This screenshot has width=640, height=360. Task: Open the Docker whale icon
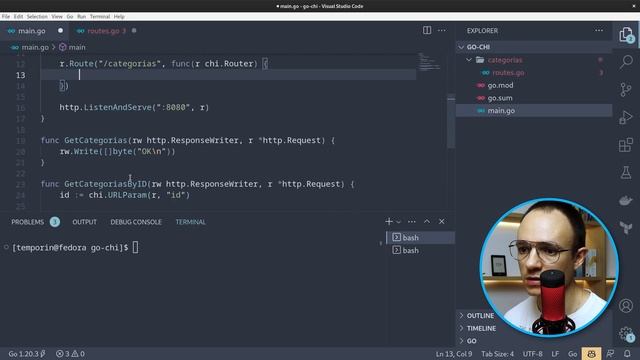coord(626,200)
